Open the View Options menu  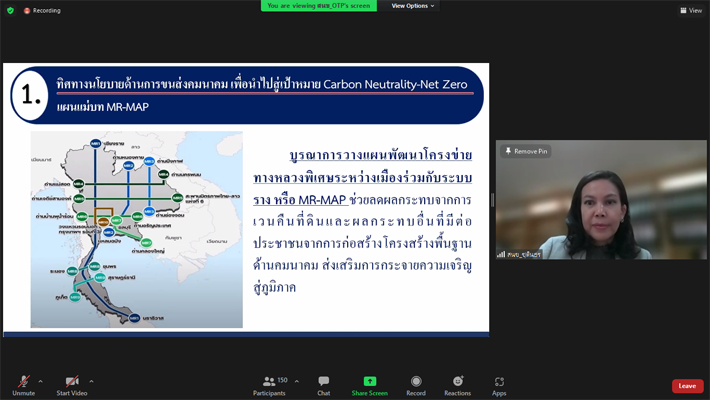click(x=413, y=6)
